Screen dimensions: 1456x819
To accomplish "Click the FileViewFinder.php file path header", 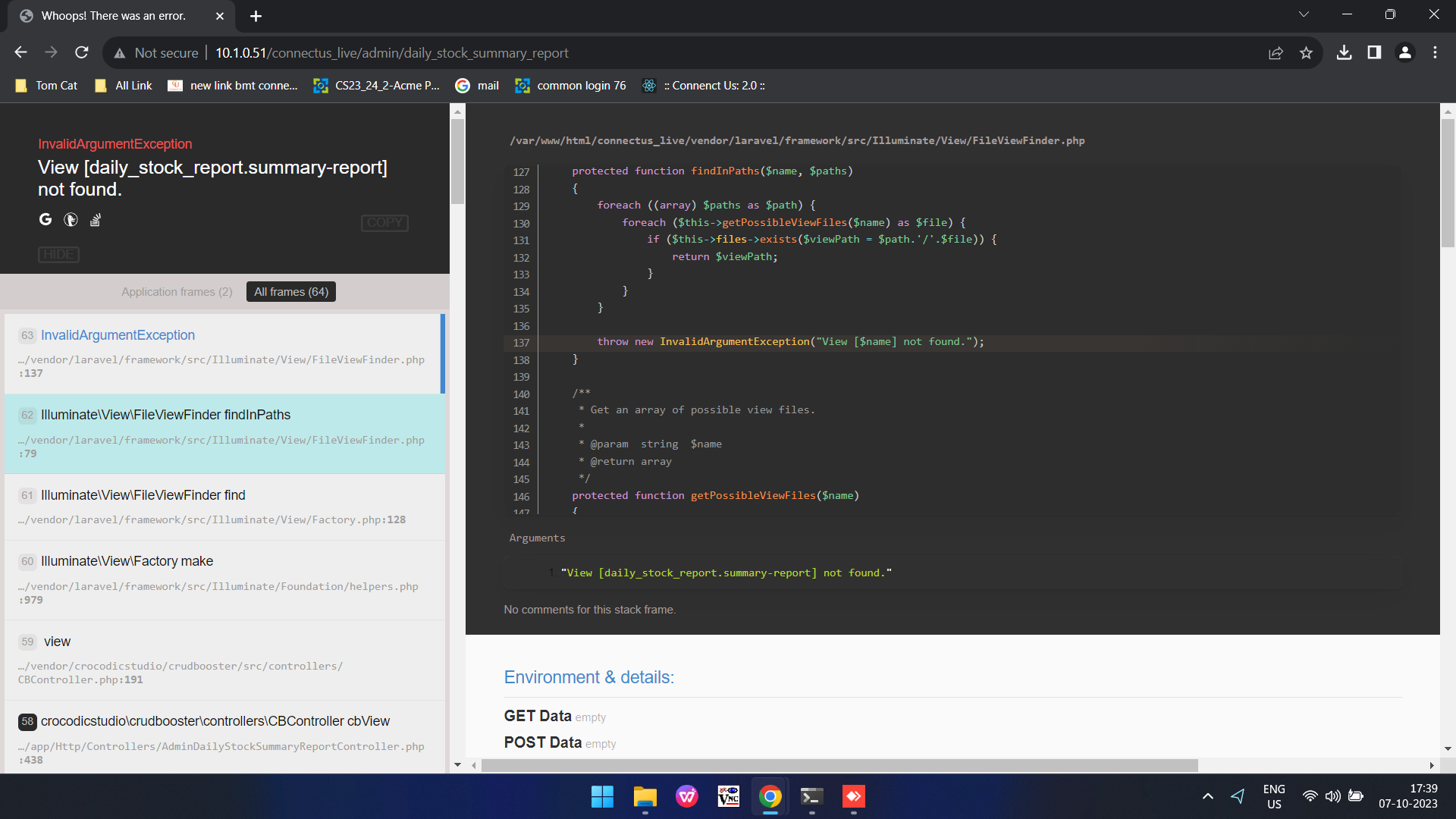I will (x=797, y=141).
